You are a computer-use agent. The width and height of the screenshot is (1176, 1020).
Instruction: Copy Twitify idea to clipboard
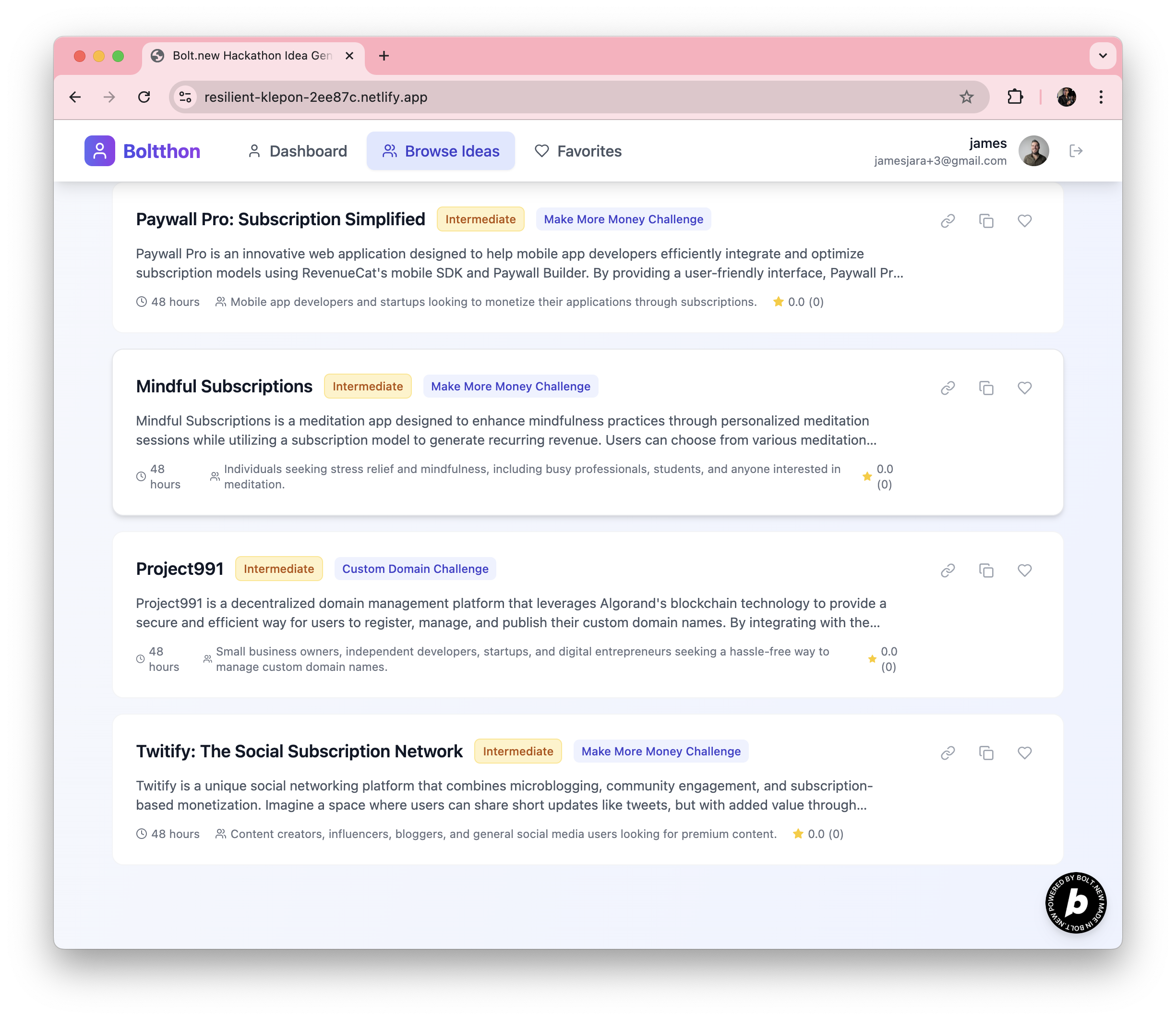[986, 753]
